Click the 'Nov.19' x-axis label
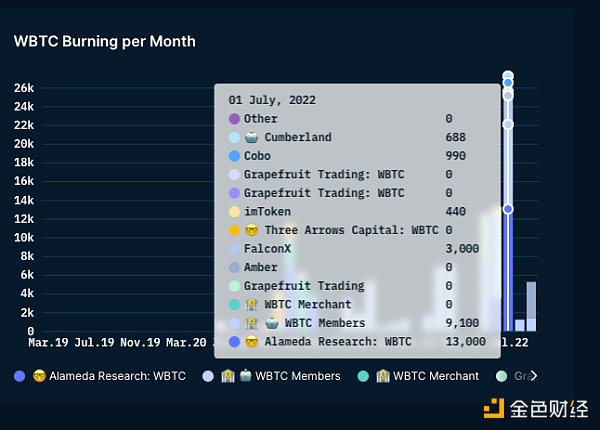Image resolution: width=600 pixels, height=430 pixels. click(140, 342)
